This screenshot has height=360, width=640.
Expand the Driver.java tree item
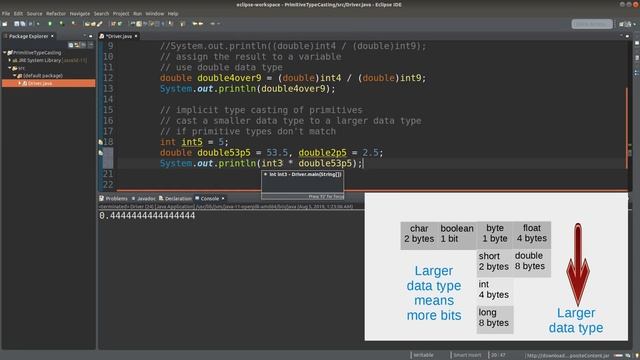(x=19, y=83)
